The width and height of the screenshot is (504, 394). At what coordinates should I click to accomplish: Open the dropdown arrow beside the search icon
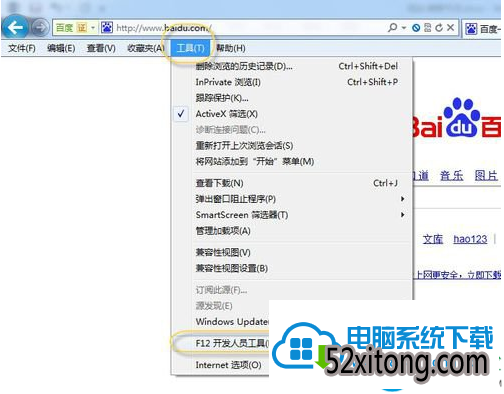point(404,28)
